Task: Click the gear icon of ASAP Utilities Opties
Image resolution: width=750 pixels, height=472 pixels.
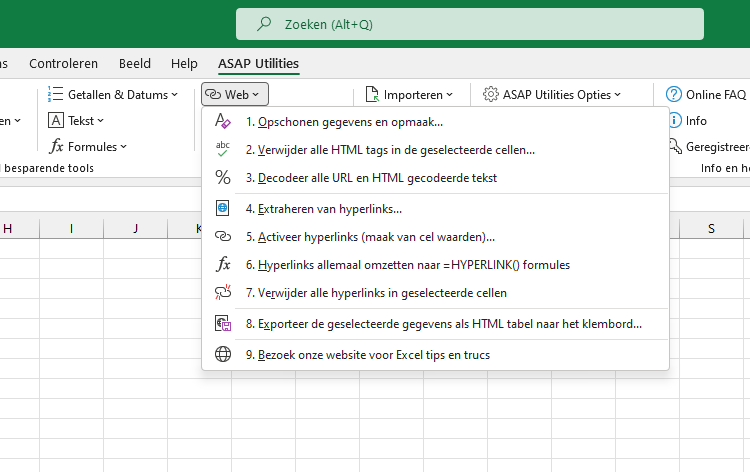Action: click(x=491, y=94)
